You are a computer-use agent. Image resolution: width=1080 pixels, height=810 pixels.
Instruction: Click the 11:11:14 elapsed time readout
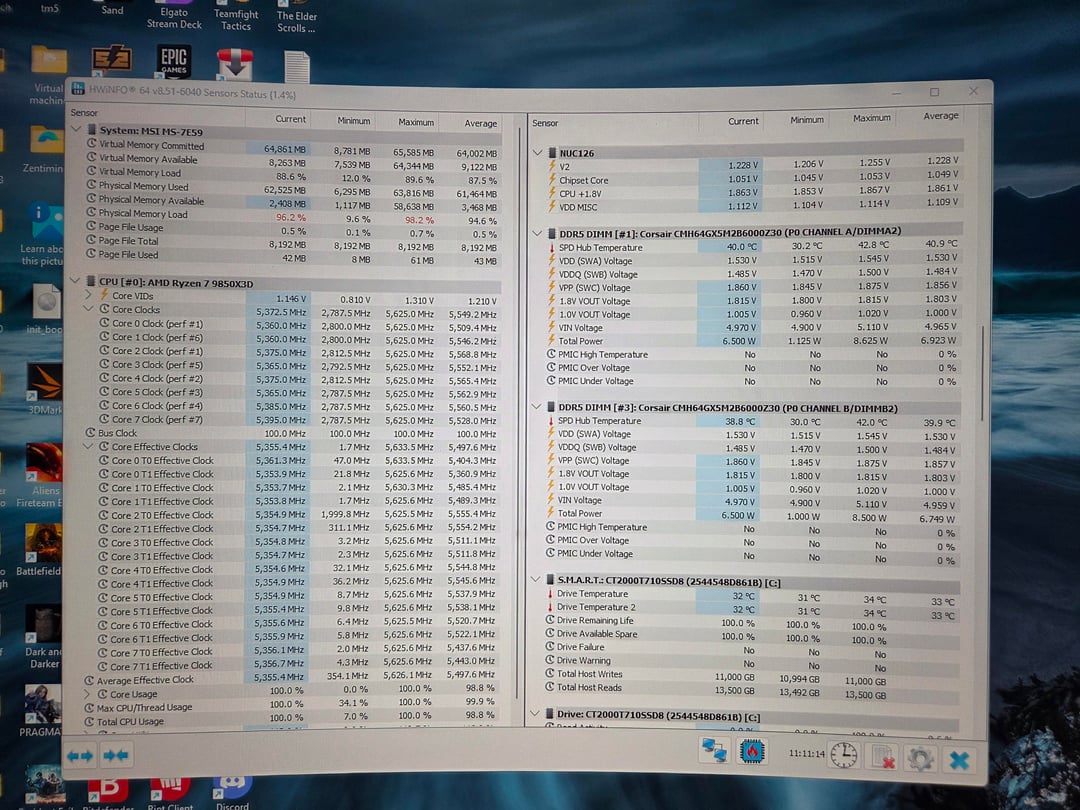(806, 754)
